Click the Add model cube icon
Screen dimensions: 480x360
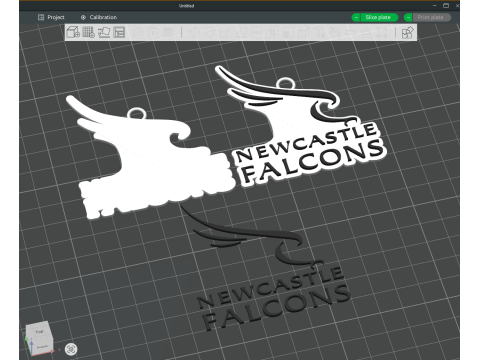(x=73, y=32)
